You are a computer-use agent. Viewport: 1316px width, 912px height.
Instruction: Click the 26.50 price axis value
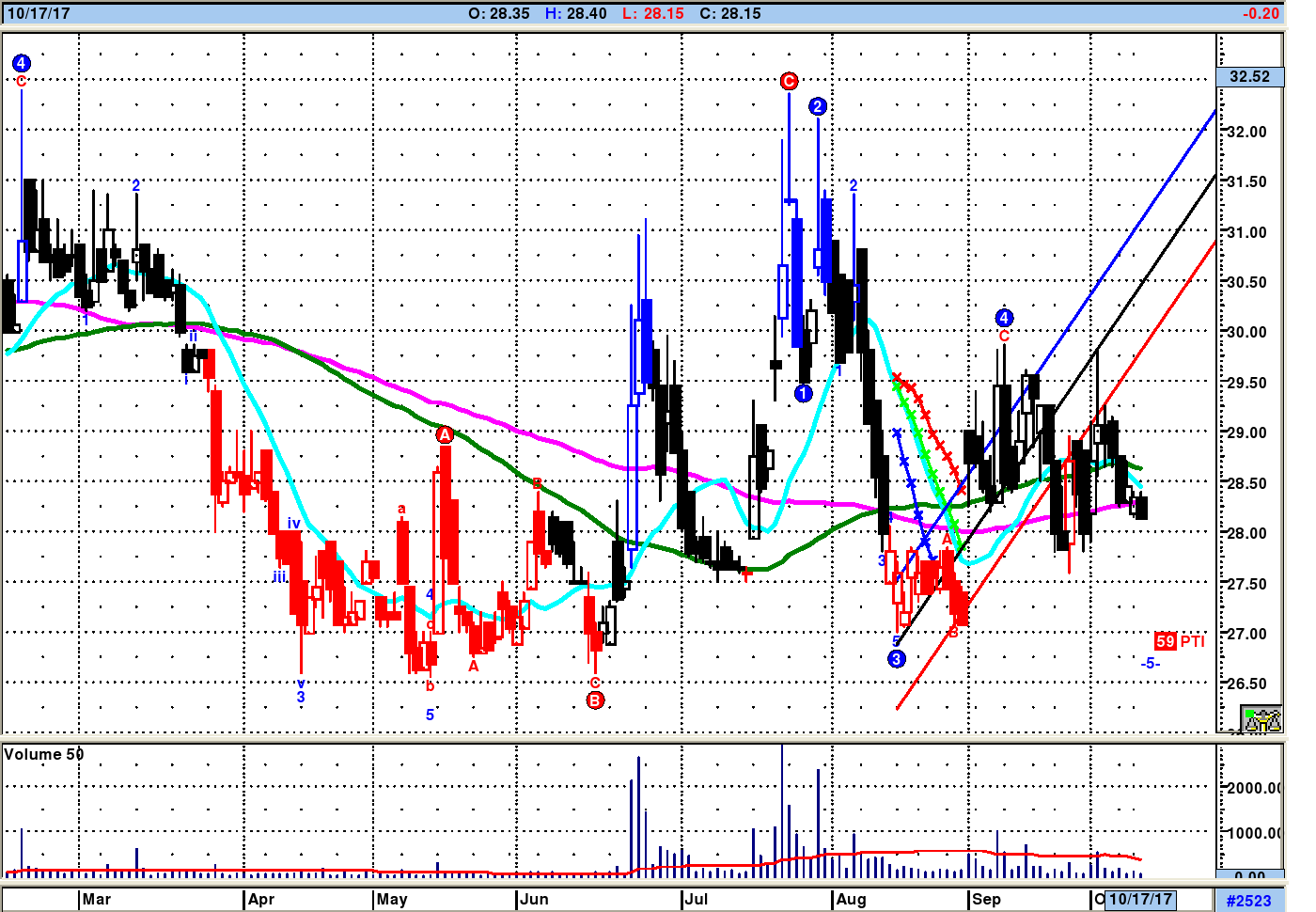(1247, 684)
